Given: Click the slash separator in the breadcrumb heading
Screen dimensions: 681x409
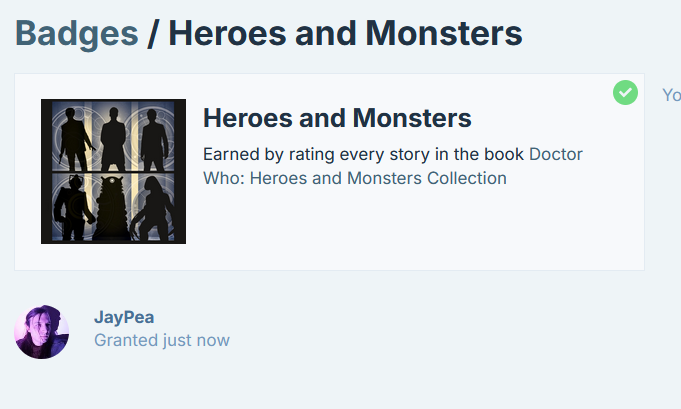Looking at the screenshot, I should [153, 33].
